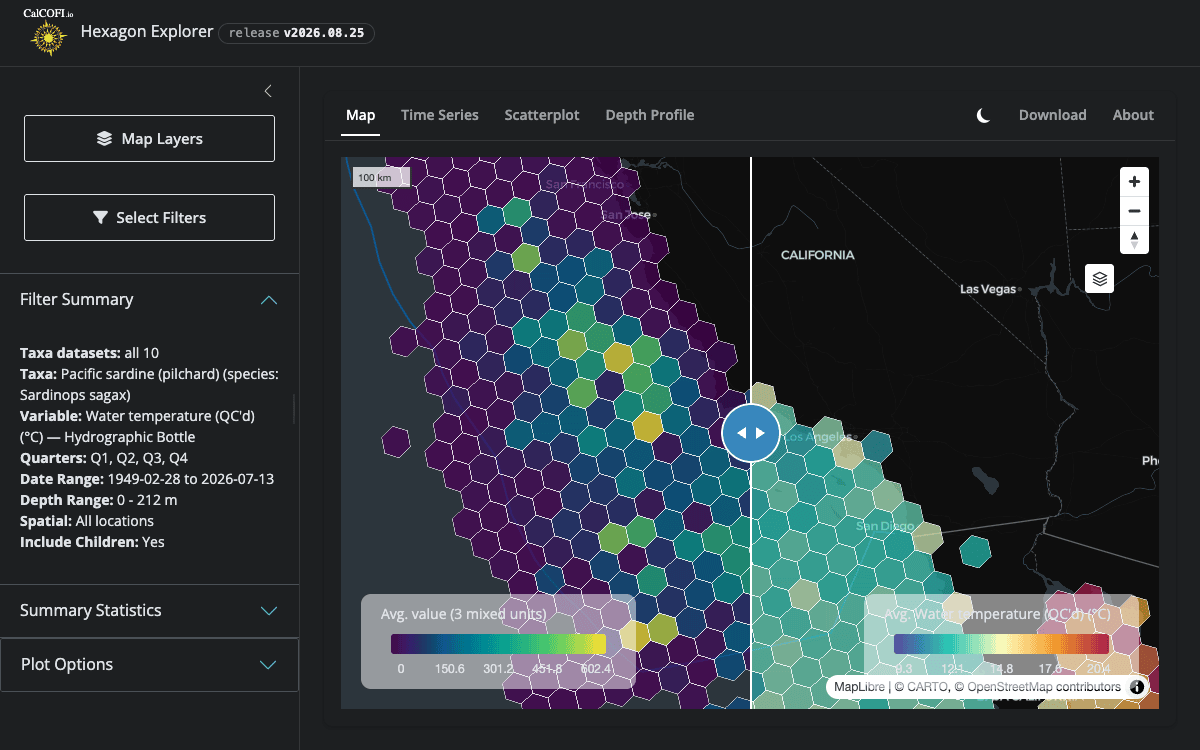Click the 100 km scale bar

[x=381, y=177]
